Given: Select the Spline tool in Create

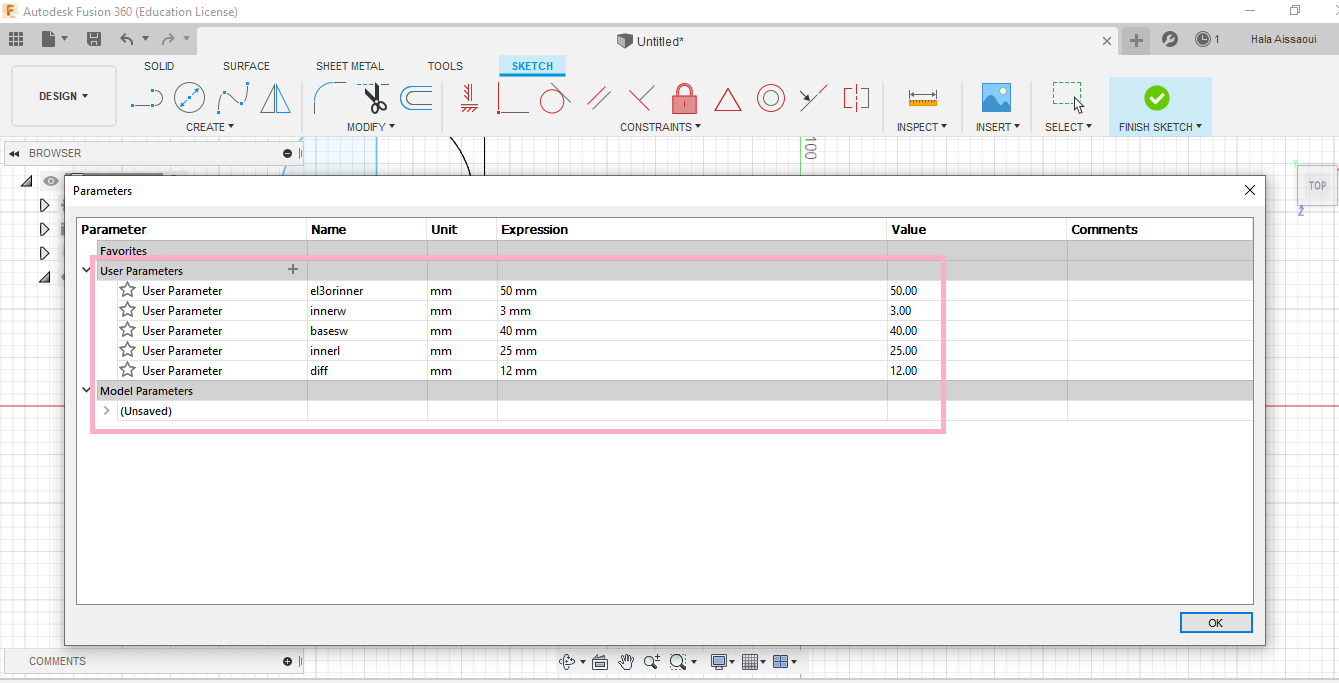Looking at the screenshot, I should (233, 98).
